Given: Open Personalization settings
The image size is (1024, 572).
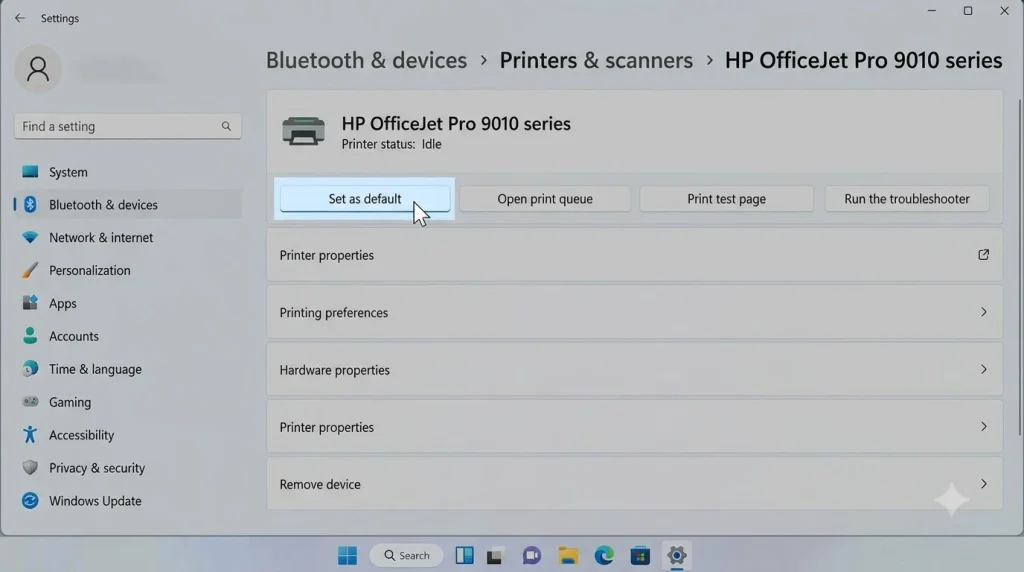Looking at the screenshot, I should (128, 270).
